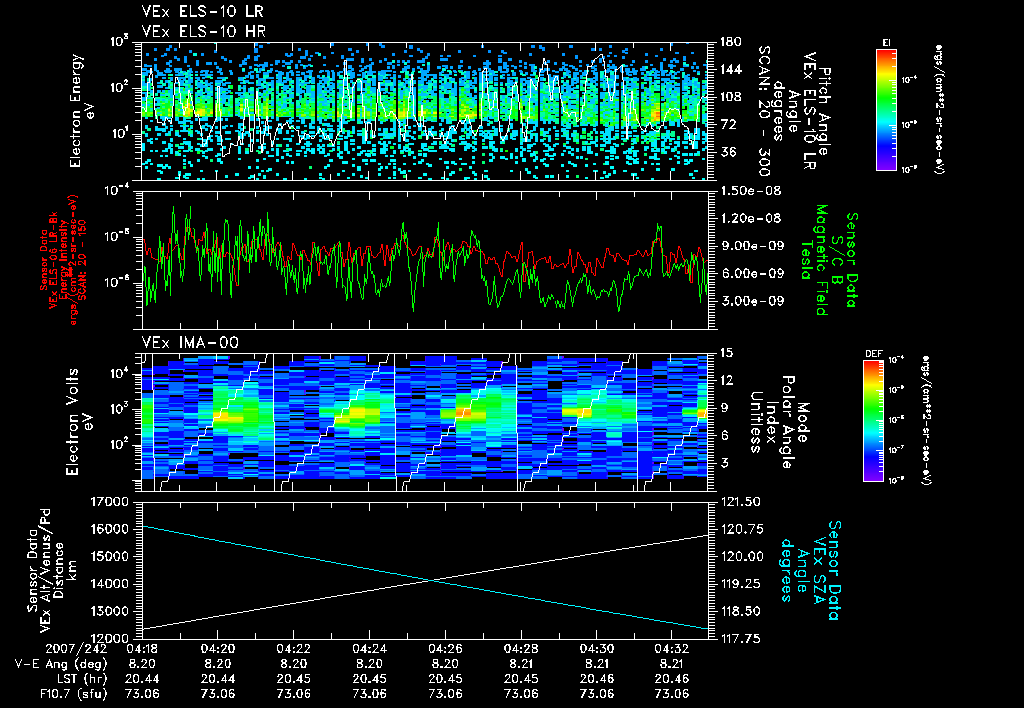The width and height of the screenshot is (1024, 708).
Task: Select the 'Polar Angle' axis label
Action: tap(787, 422)
